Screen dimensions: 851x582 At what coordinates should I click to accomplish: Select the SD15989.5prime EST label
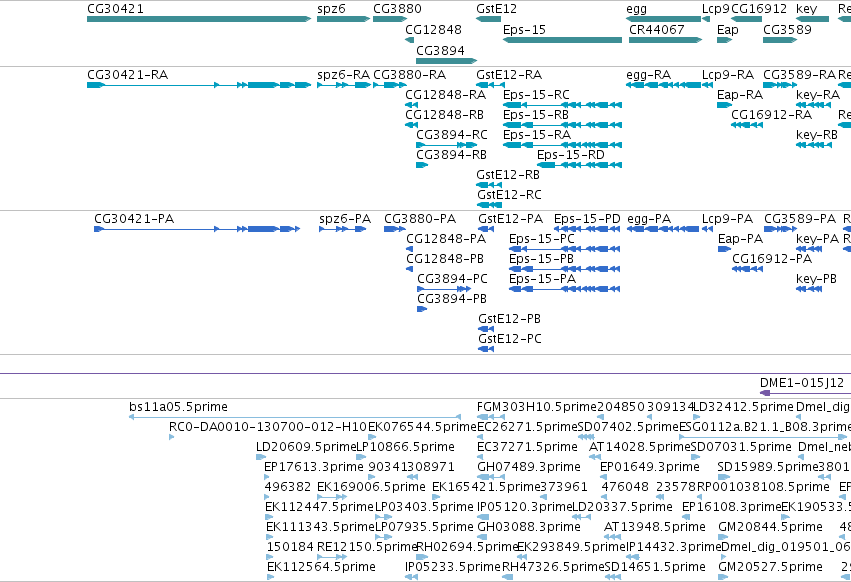point(770,467)
